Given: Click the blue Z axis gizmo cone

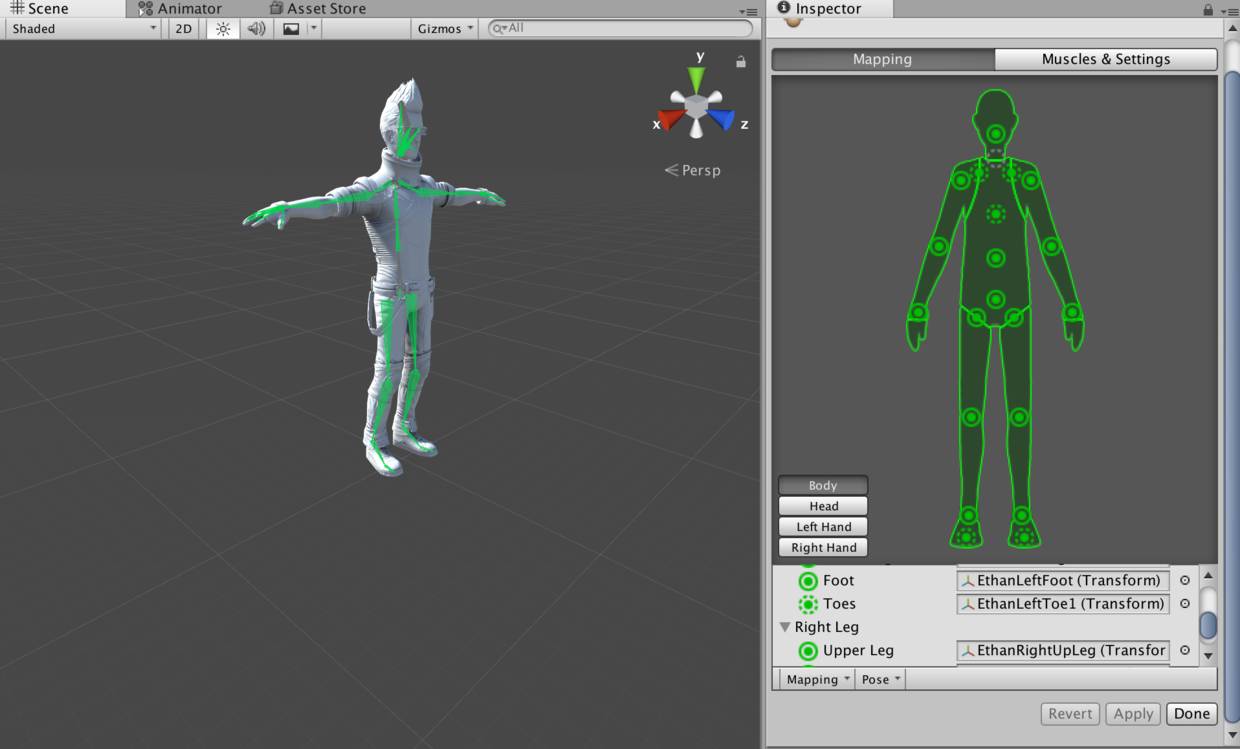Looking at the screenshot, I should tap(722, 120).
